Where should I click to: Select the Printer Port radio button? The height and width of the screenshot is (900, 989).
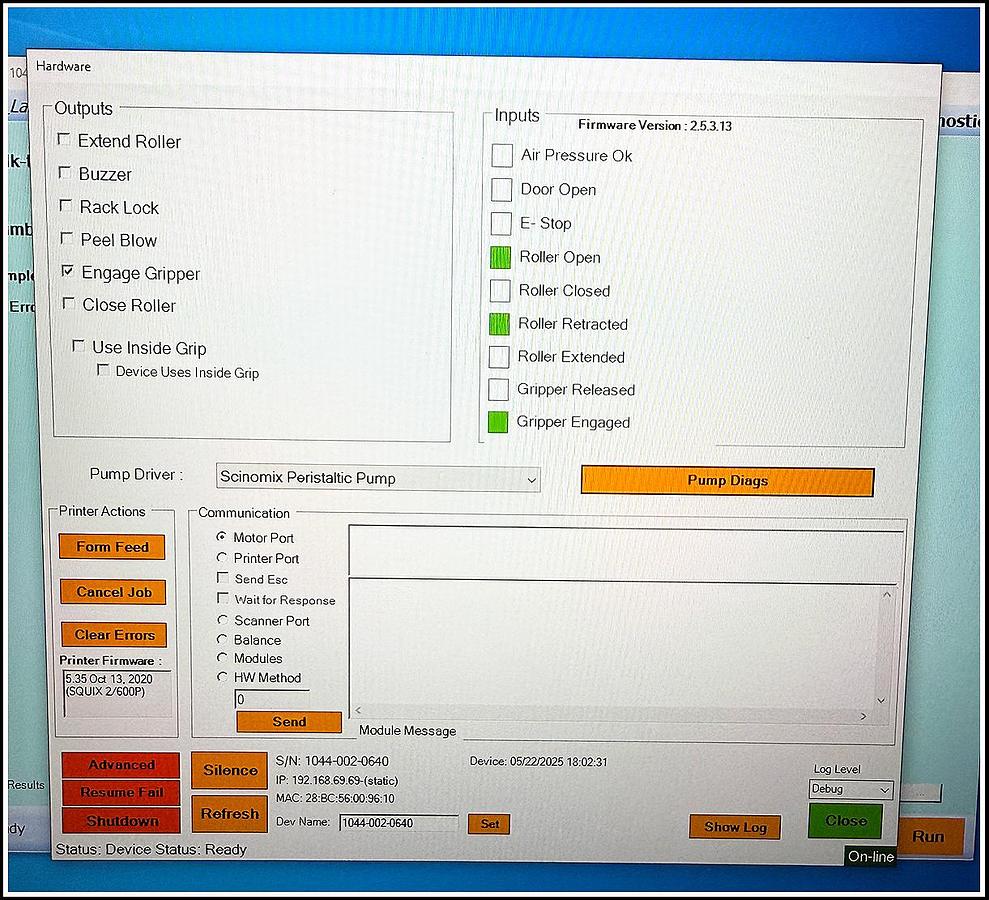pyautogui.click(x=222, y=559)
